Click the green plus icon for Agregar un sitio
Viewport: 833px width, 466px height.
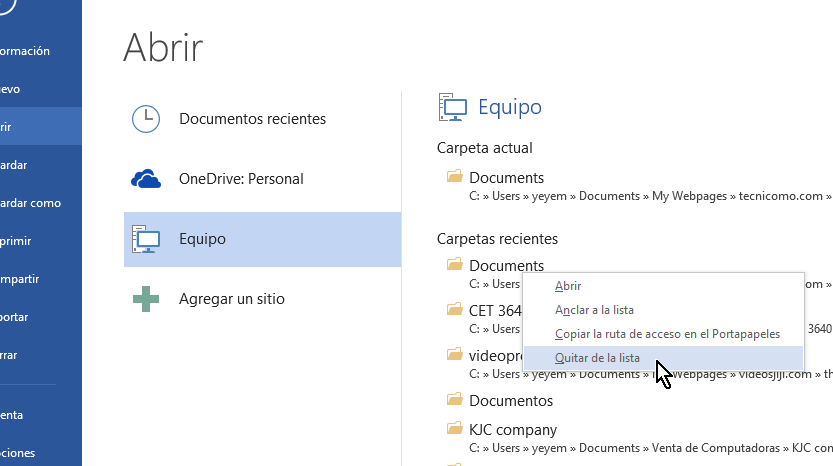click(146, 299)
